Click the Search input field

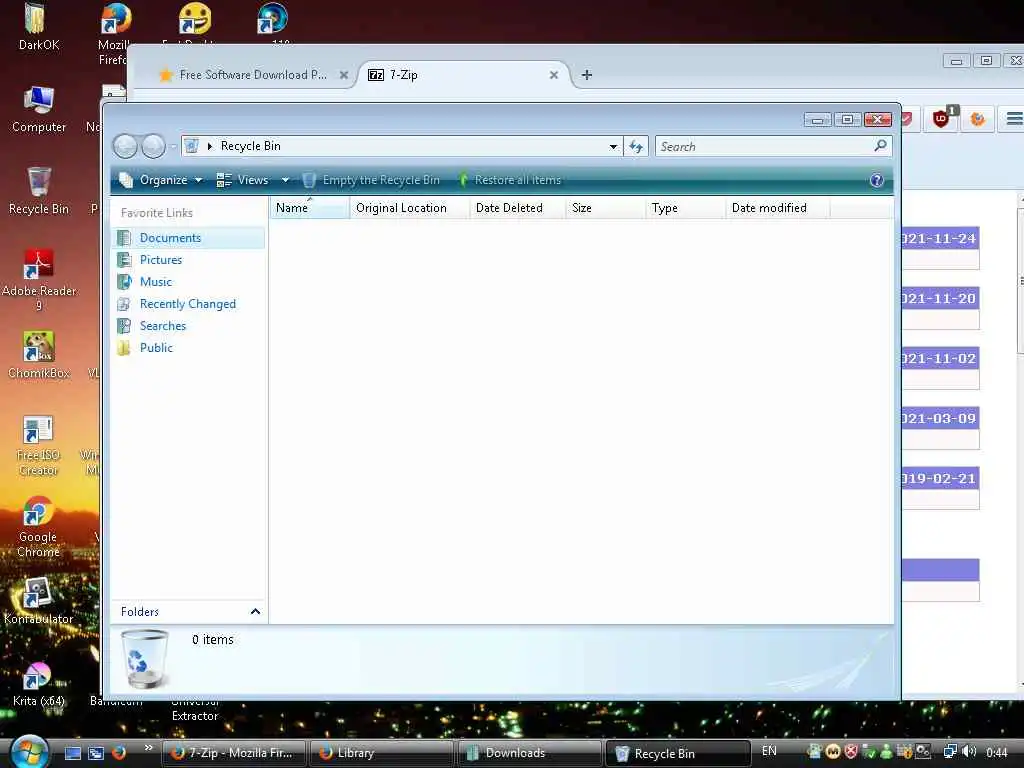tap(764, 146)
